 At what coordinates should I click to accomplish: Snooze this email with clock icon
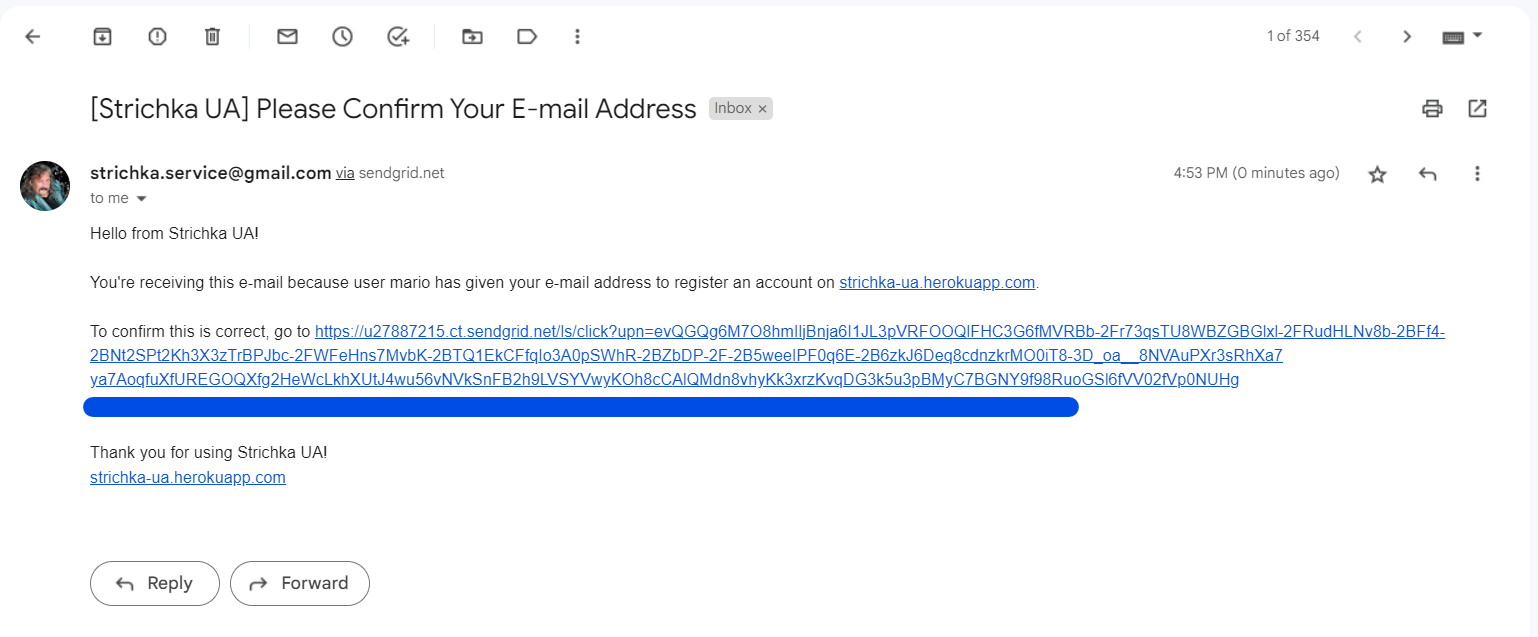pos(343,36)
